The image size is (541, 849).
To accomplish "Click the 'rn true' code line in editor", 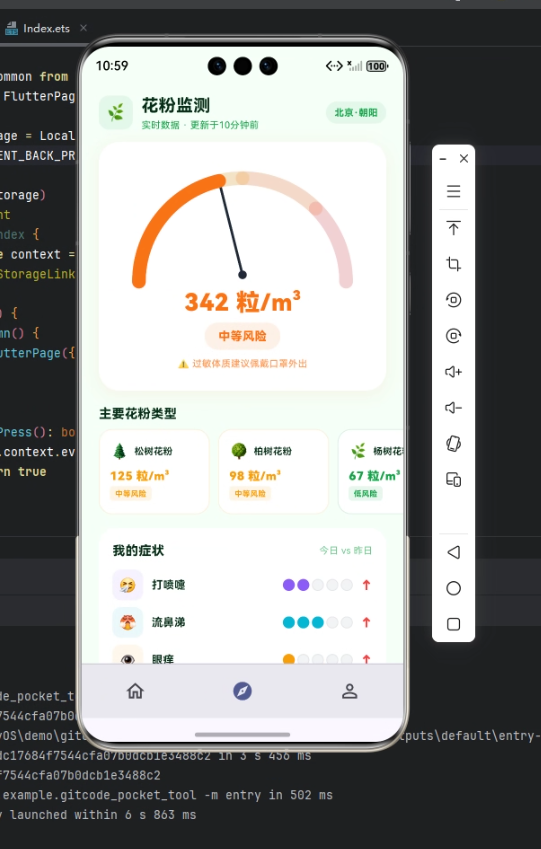I will click(23, 472).
